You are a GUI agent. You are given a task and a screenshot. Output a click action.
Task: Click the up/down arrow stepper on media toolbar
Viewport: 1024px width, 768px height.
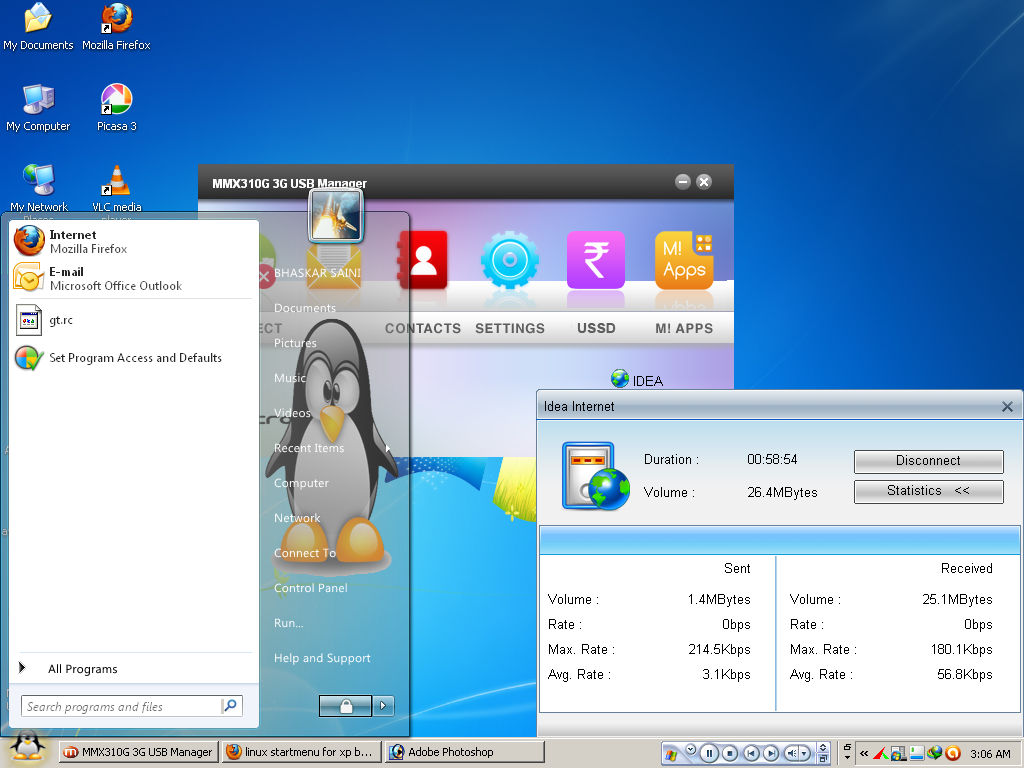(x=824, y=748)
